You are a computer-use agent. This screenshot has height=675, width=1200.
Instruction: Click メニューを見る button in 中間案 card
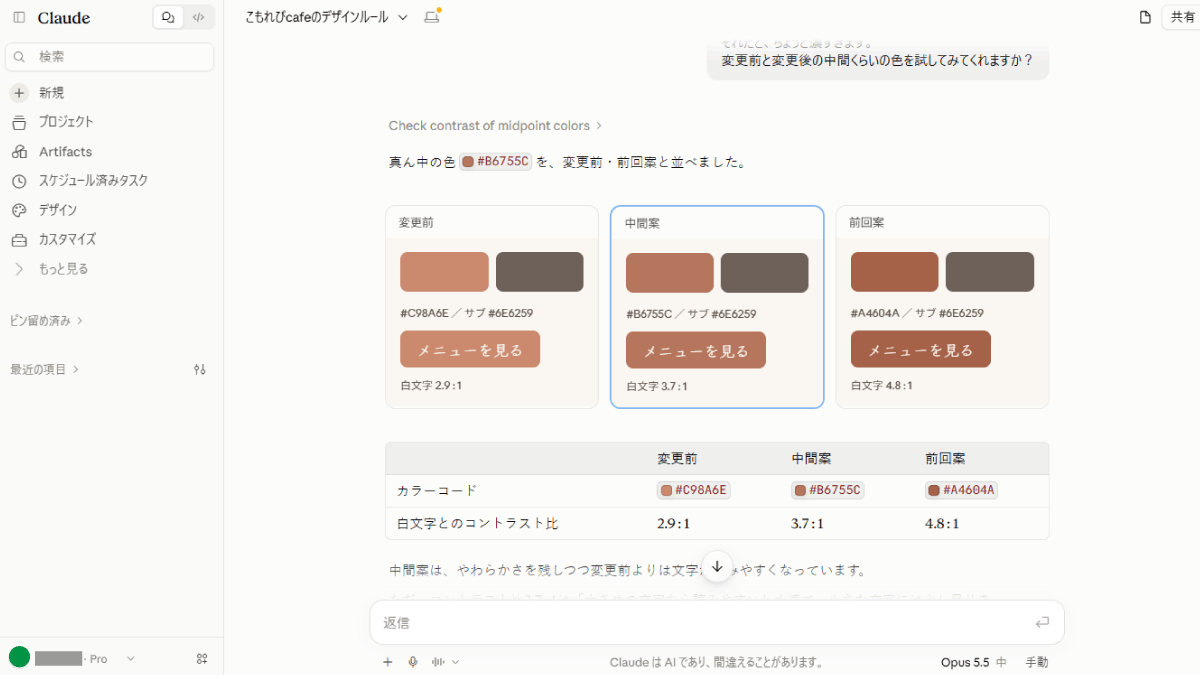pos(696,350)
